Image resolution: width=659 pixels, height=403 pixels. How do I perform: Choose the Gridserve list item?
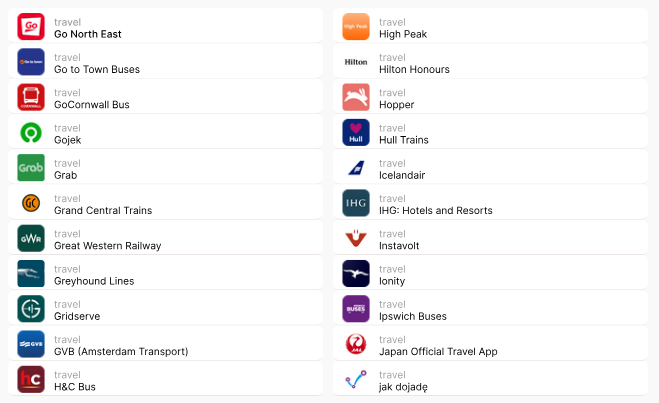[77, 317]
